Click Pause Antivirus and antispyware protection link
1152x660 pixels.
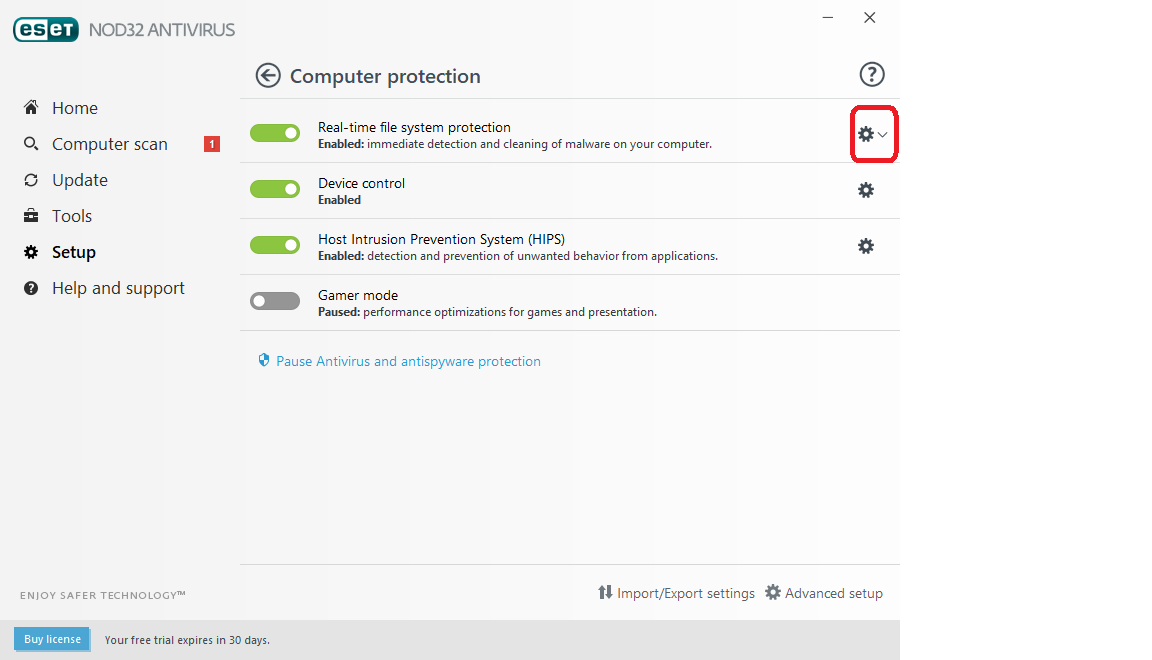coord(408,361)
